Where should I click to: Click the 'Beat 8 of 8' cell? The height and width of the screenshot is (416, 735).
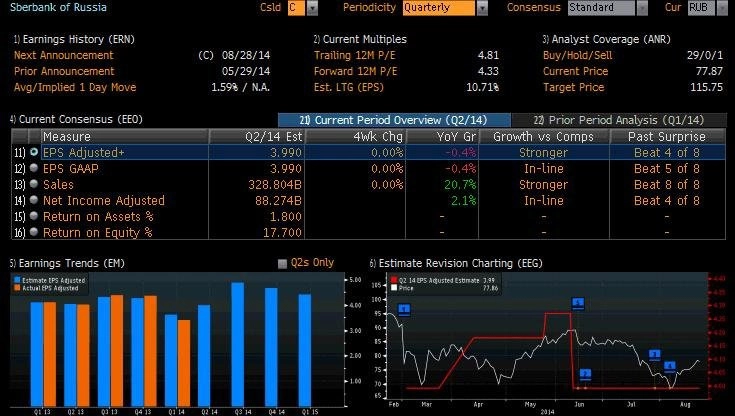pos(667,185)
